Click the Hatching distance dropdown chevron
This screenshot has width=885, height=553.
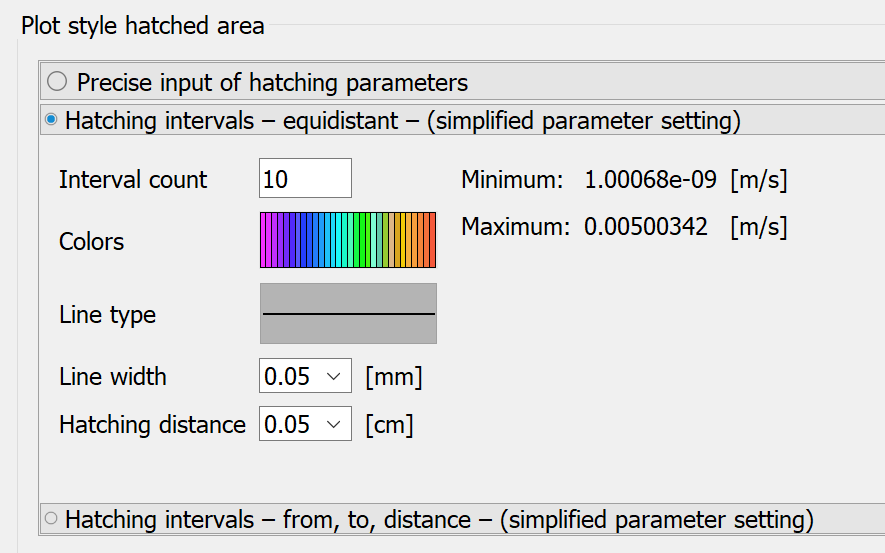tap(335, 424)
